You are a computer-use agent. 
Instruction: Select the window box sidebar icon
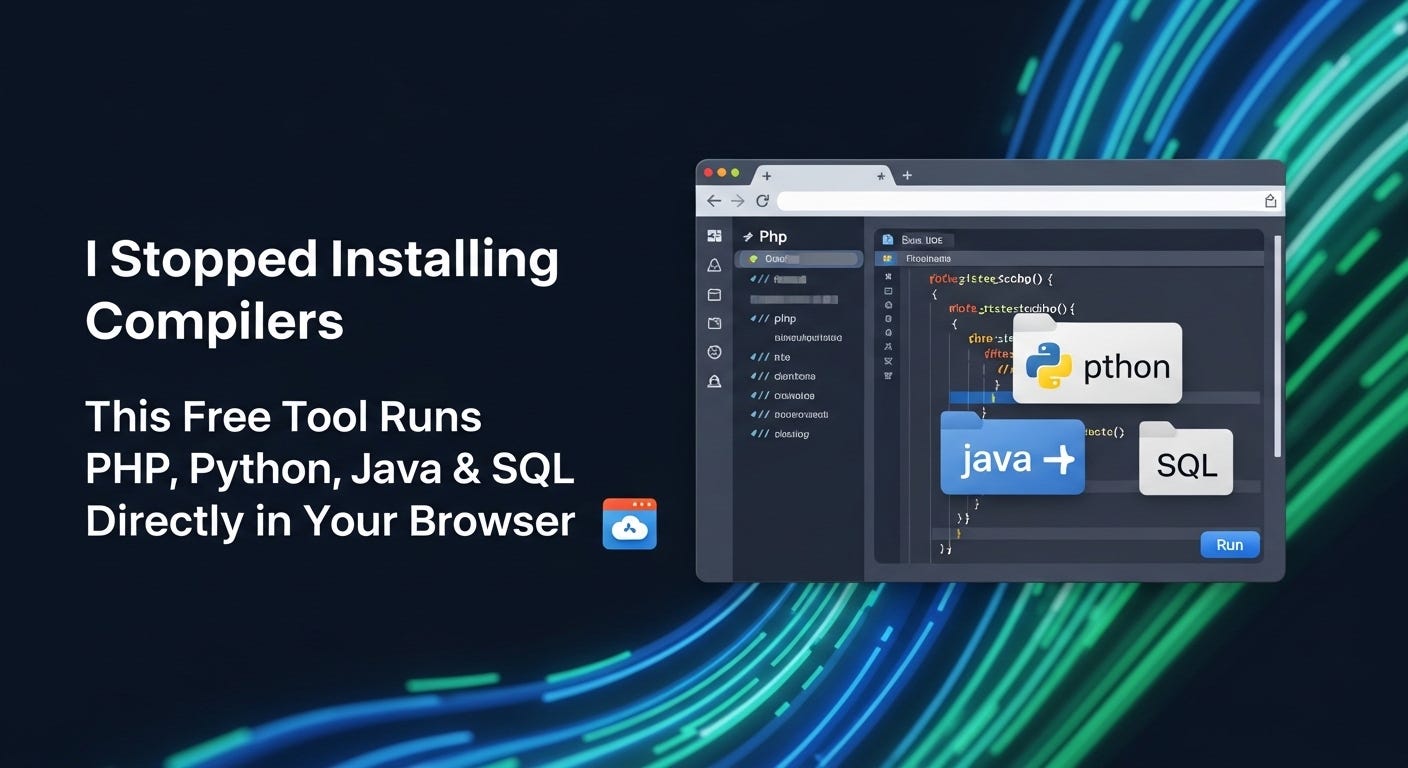(x=714, y=294)
